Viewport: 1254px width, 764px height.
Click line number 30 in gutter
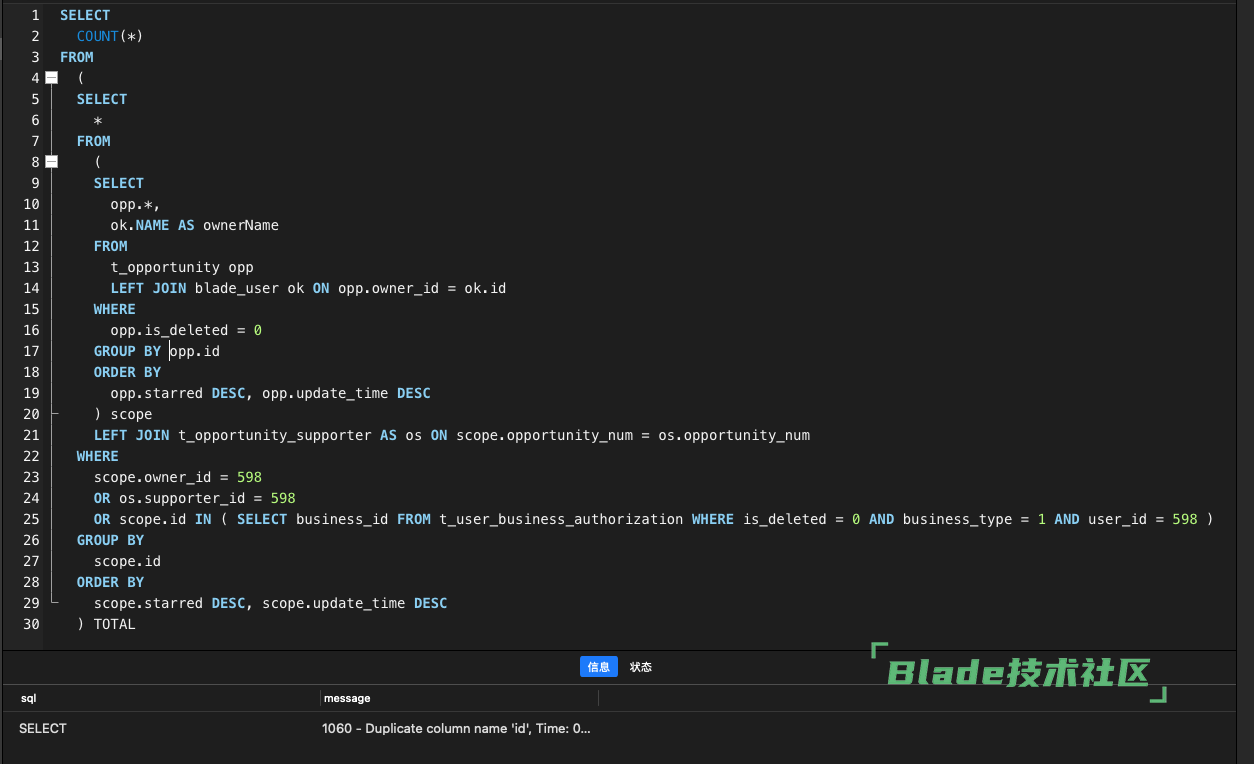pos(31,624)
